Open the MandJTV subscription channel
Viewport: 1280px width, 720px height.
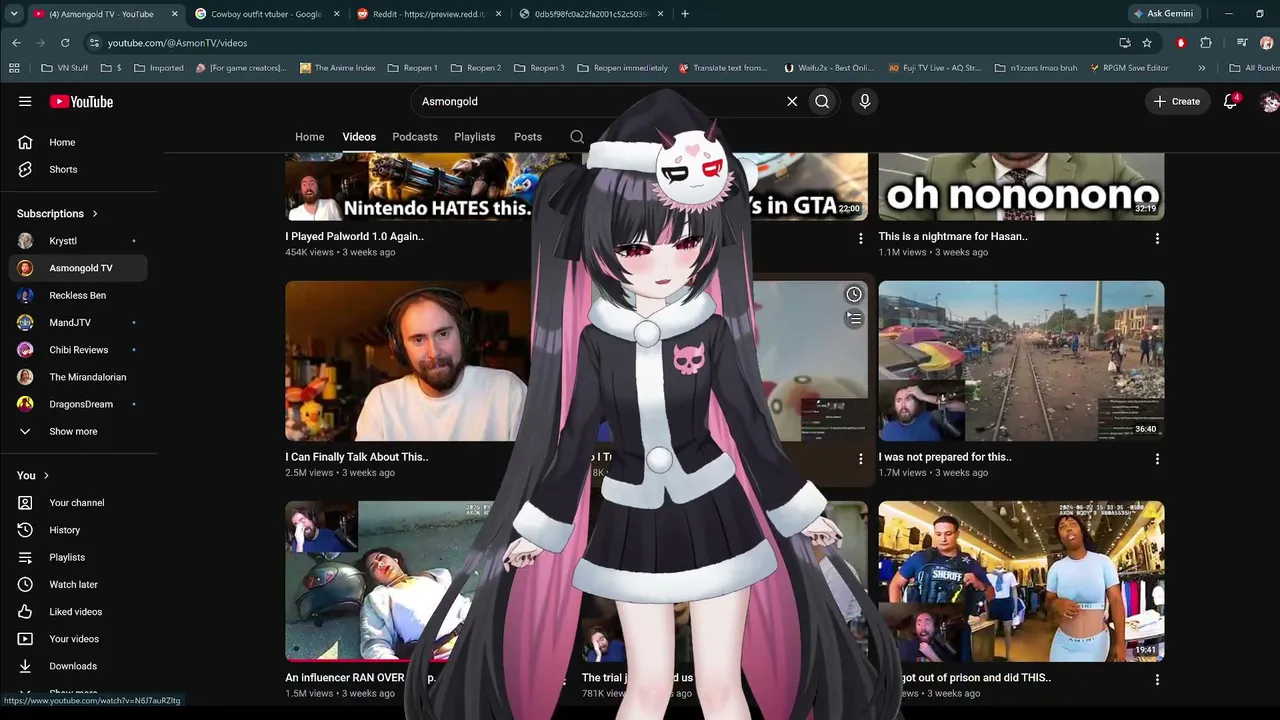point(77,323)
